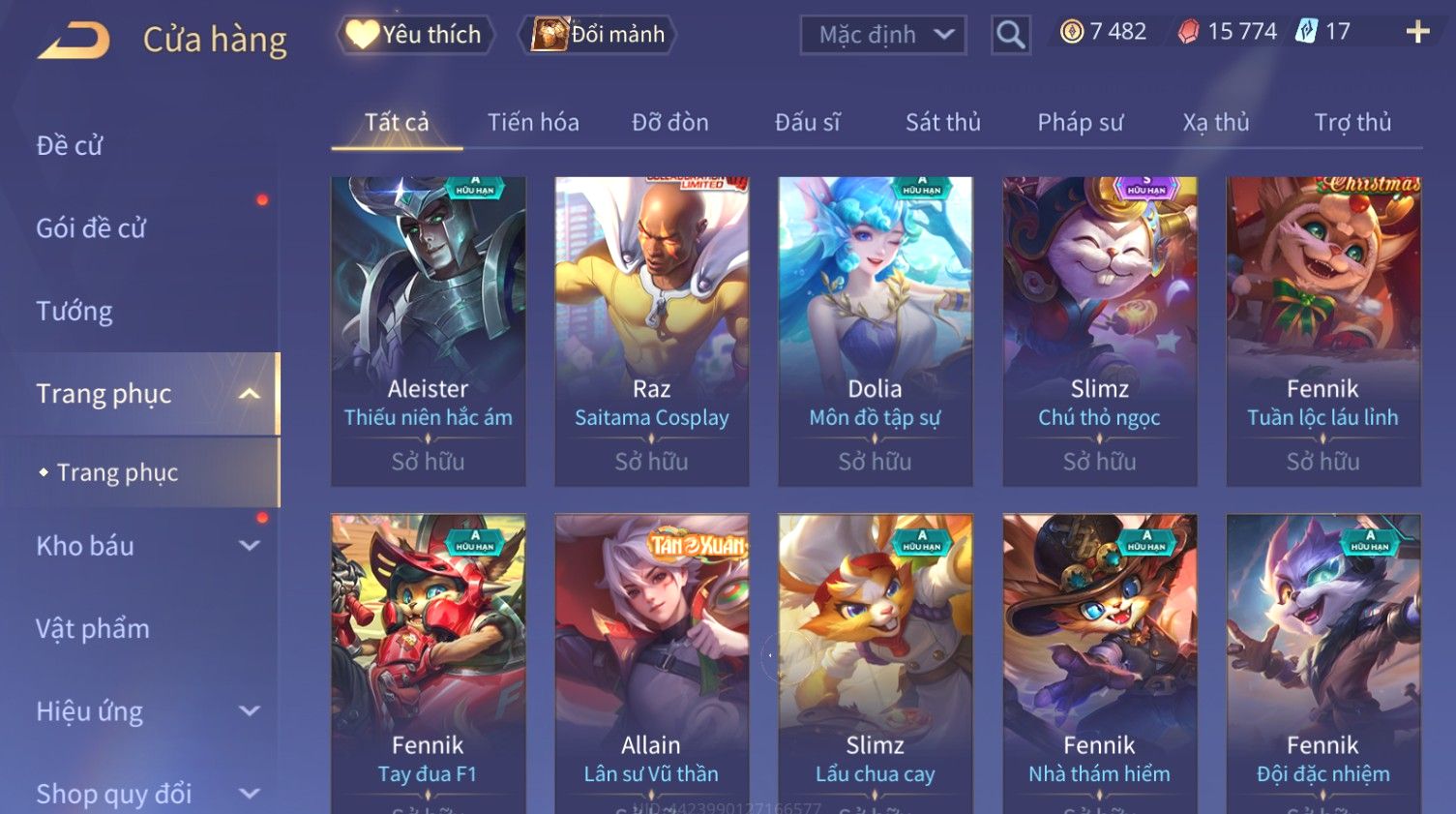Tap the gold coin balance icon
The width and height of the screenshot is (1456, 814).
click(1071, 32)
